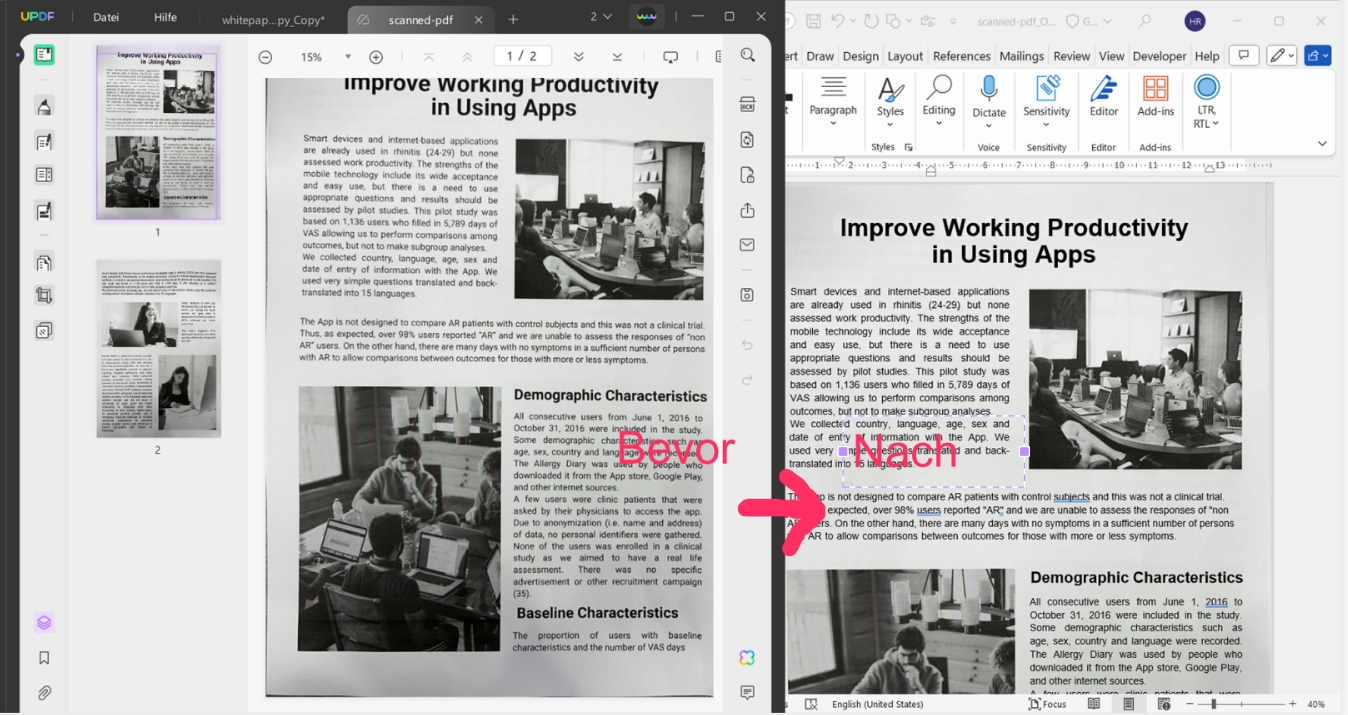Toggle Focus mode in Word status bar
1348x715 pixels.
coord(1047,704)
